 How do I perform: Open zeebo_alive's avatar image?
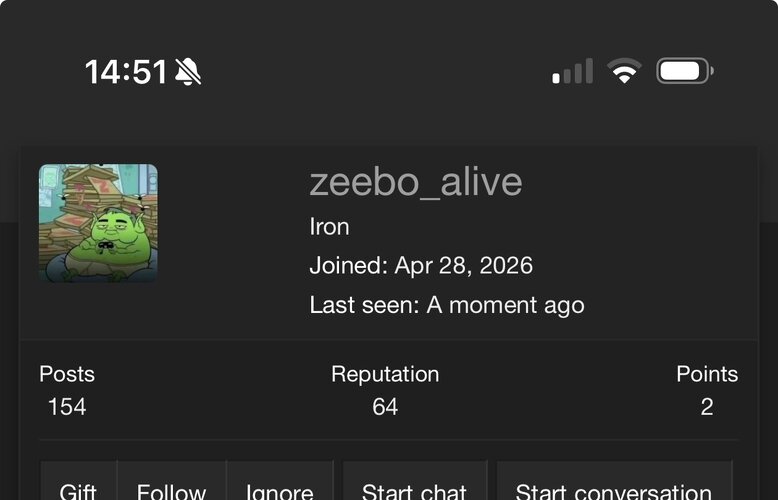[98, 223]
